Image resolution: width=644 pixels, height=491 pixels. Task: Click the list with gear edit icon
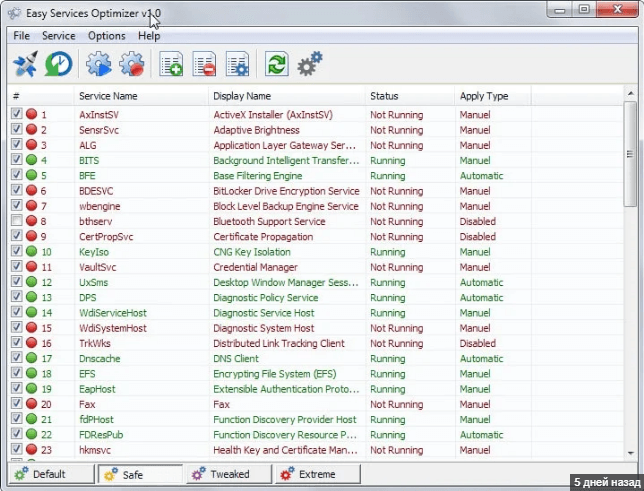[x=237, y=64]
